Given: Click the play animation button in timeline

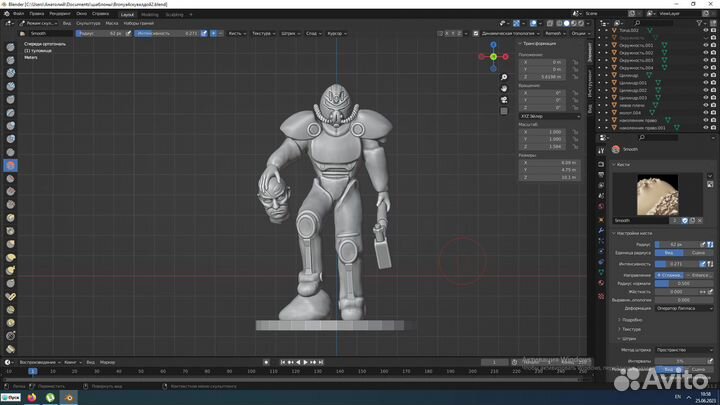Looking at the screenshot, I should pos(306,362).
